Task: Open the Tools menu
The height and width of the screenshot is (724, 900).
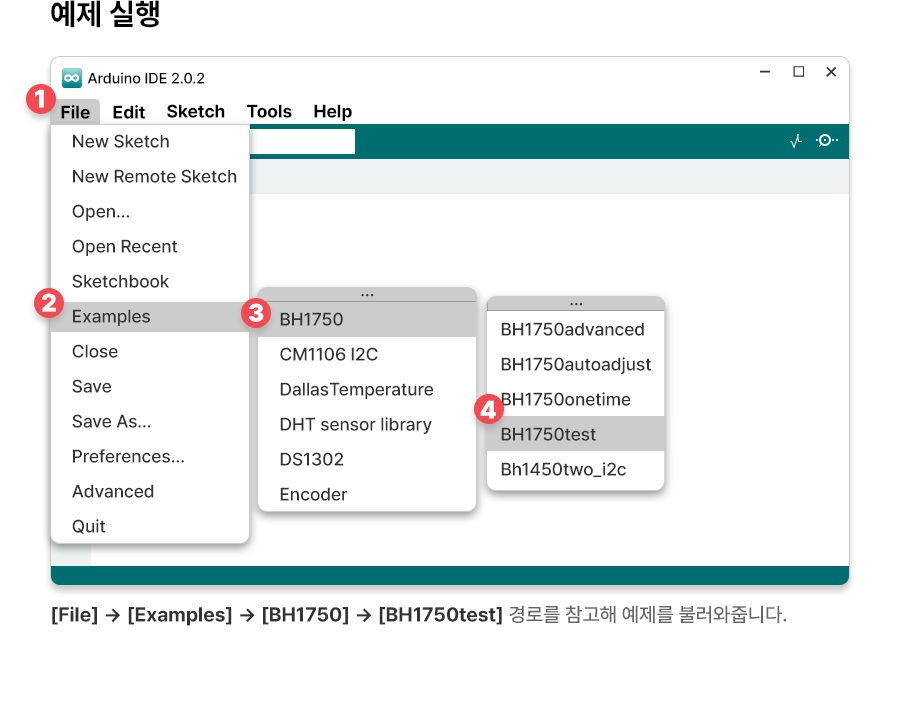Action: click(x=269, y=112)
